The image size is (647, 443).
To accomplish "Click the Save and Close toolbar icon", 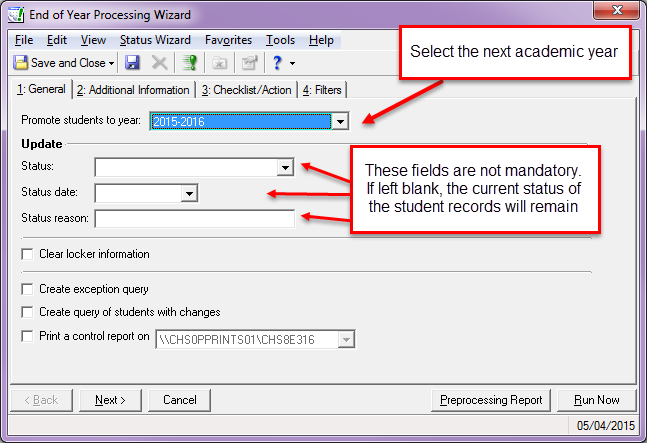I will (x=21, y=63).
